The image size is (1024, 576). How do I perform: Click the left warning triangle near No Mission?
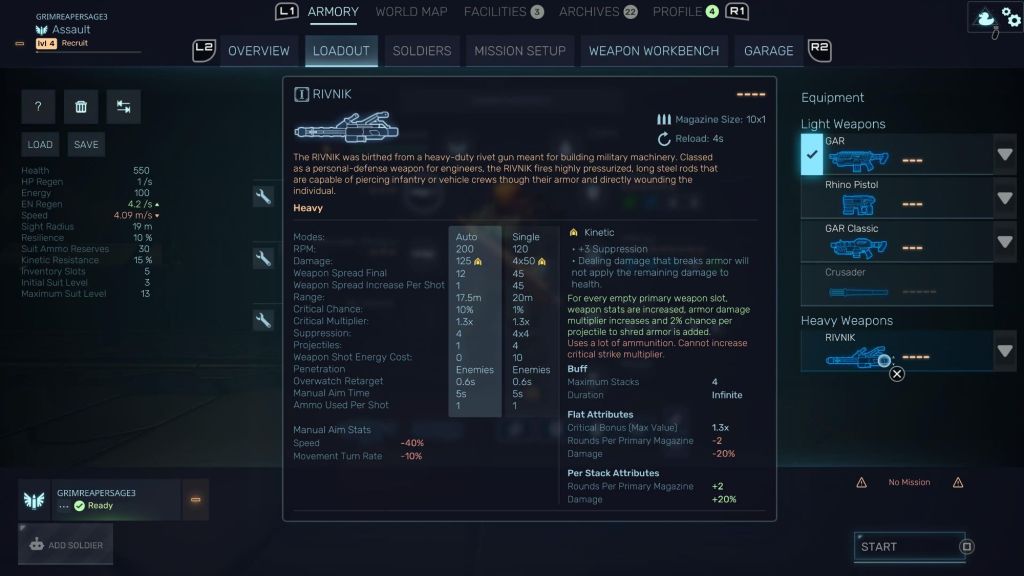pyautogui.click(x=861, y=483)
